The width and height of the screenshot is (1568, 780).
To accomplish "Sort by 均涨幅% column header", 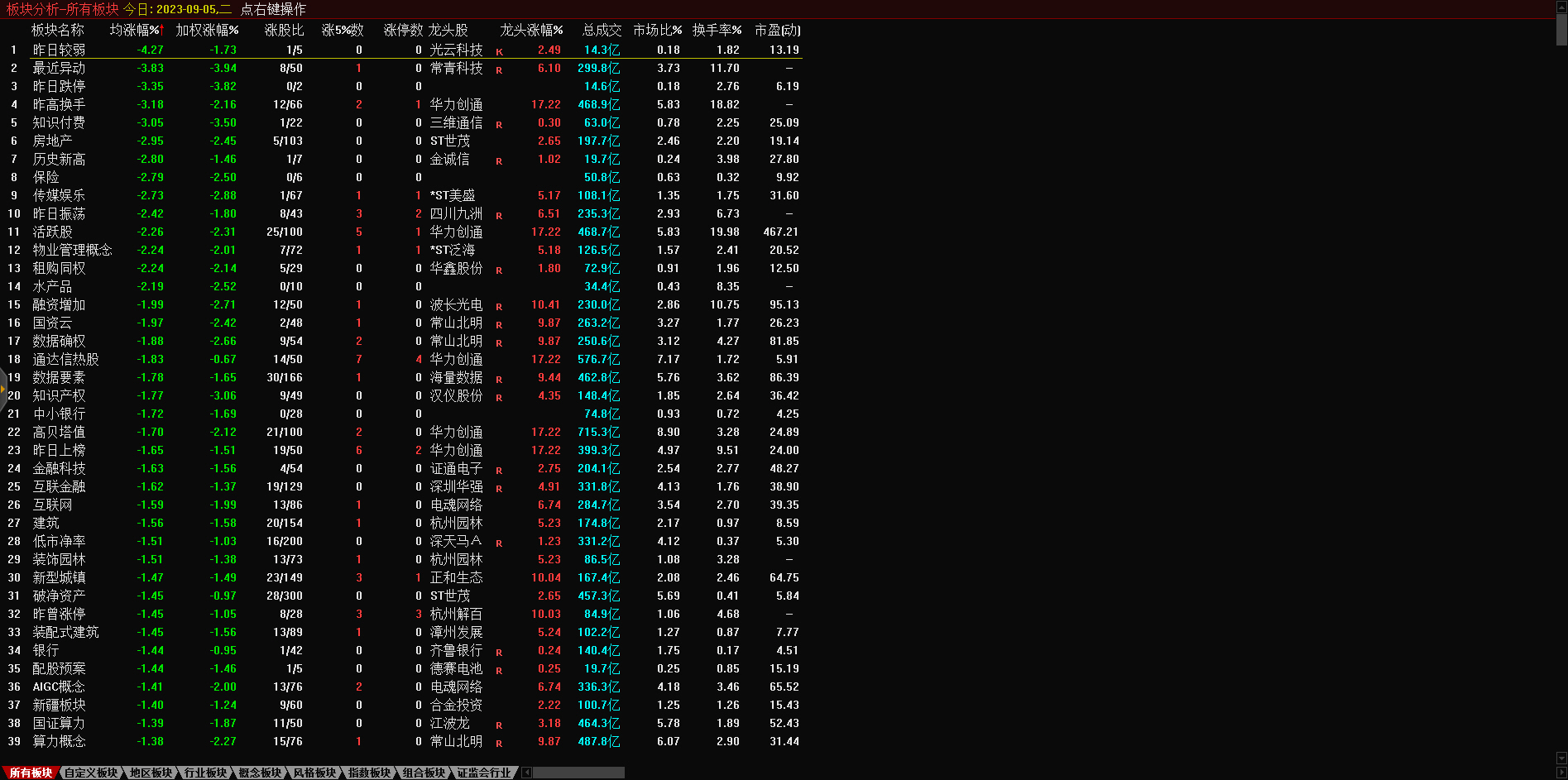I will pyautogui.click(x=137, y=31).
